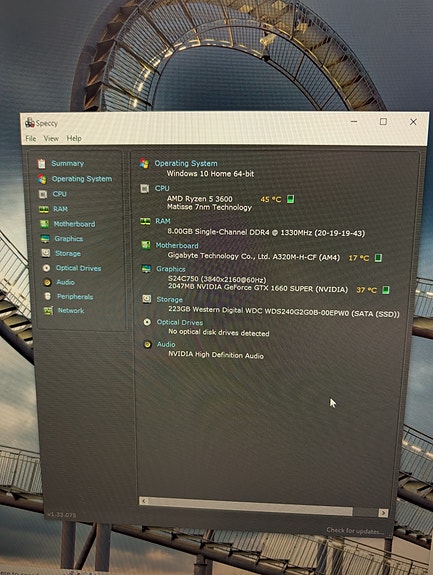The width and height of the screenshot is (433, 575).
Task: Click the horizontal scrollbar right arrow
Action: tap(384, 513)
